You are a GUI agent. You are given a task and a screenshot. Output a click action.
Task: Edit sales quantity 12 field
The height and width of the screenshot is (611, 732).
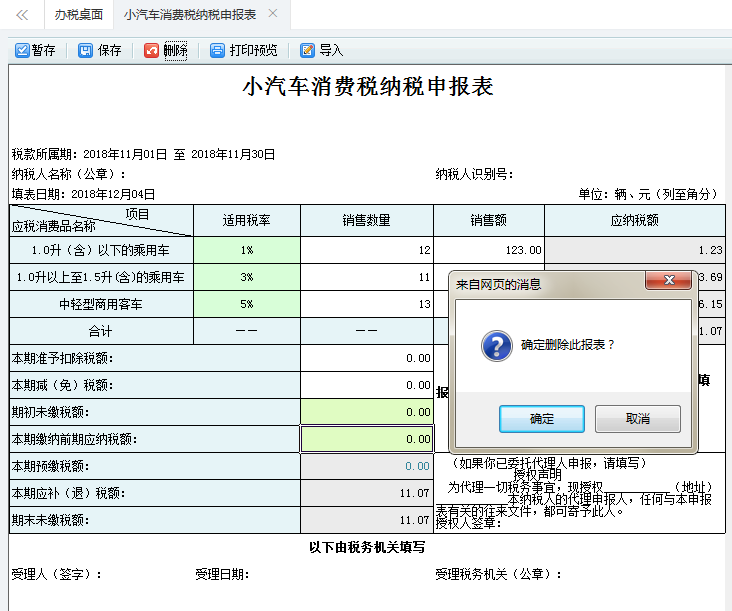367,250
